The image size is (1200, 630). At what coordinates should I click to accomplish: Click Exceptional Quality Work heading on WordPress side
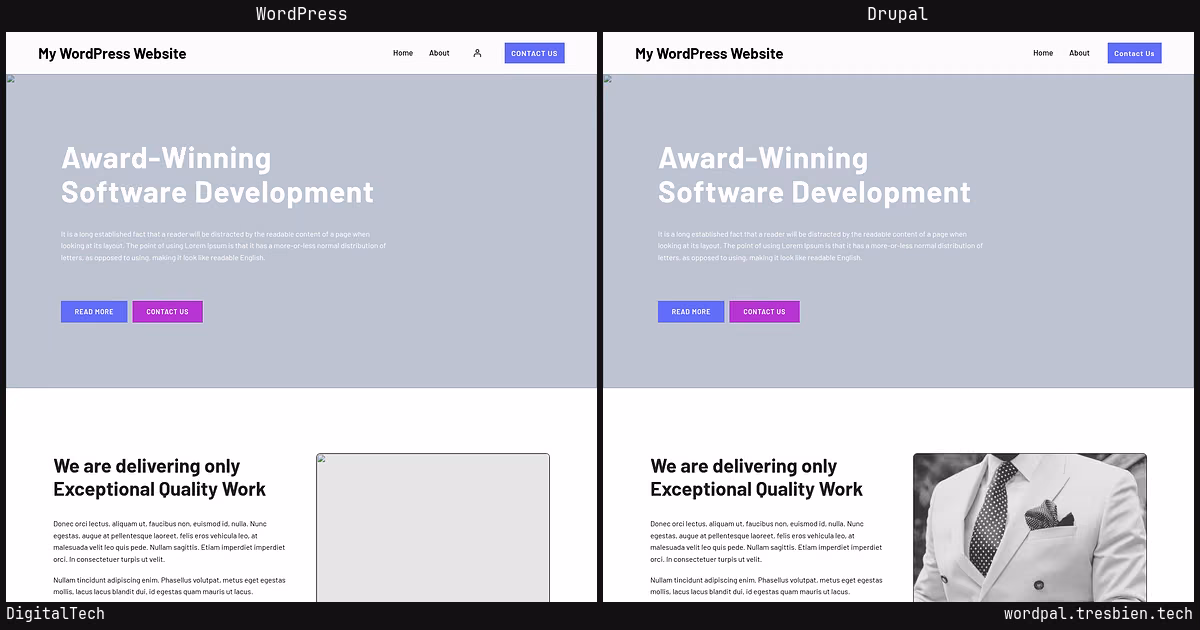pos(160,477)
